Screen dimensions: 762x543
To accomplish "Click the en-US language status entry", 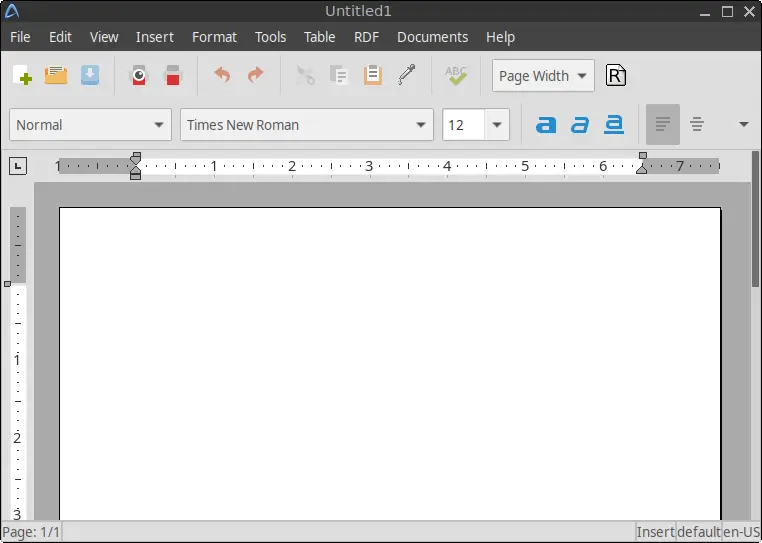I will tap(742, 532).
